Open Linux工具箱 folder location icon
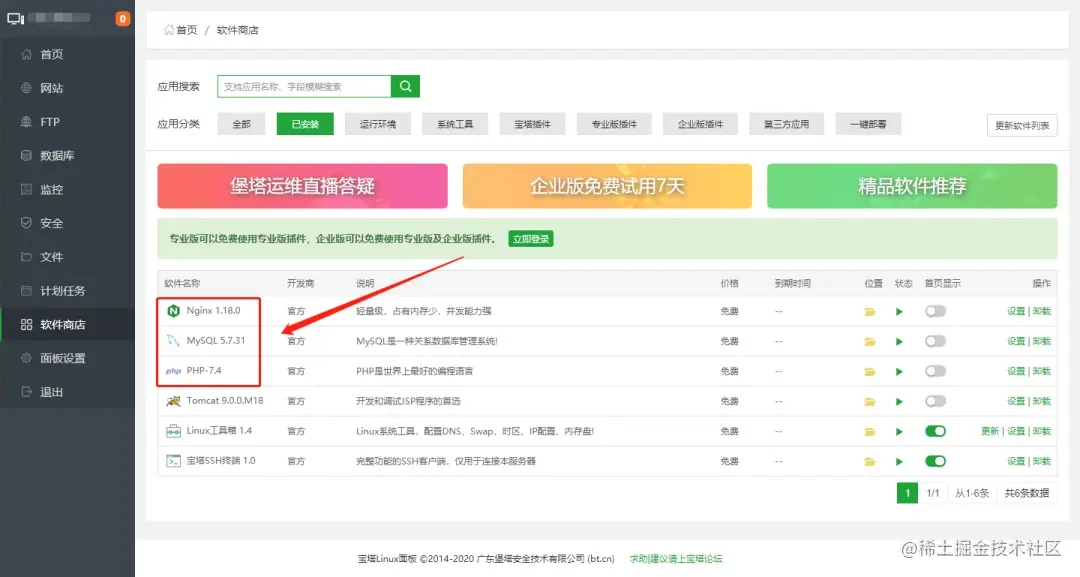 tap(870, 432)
